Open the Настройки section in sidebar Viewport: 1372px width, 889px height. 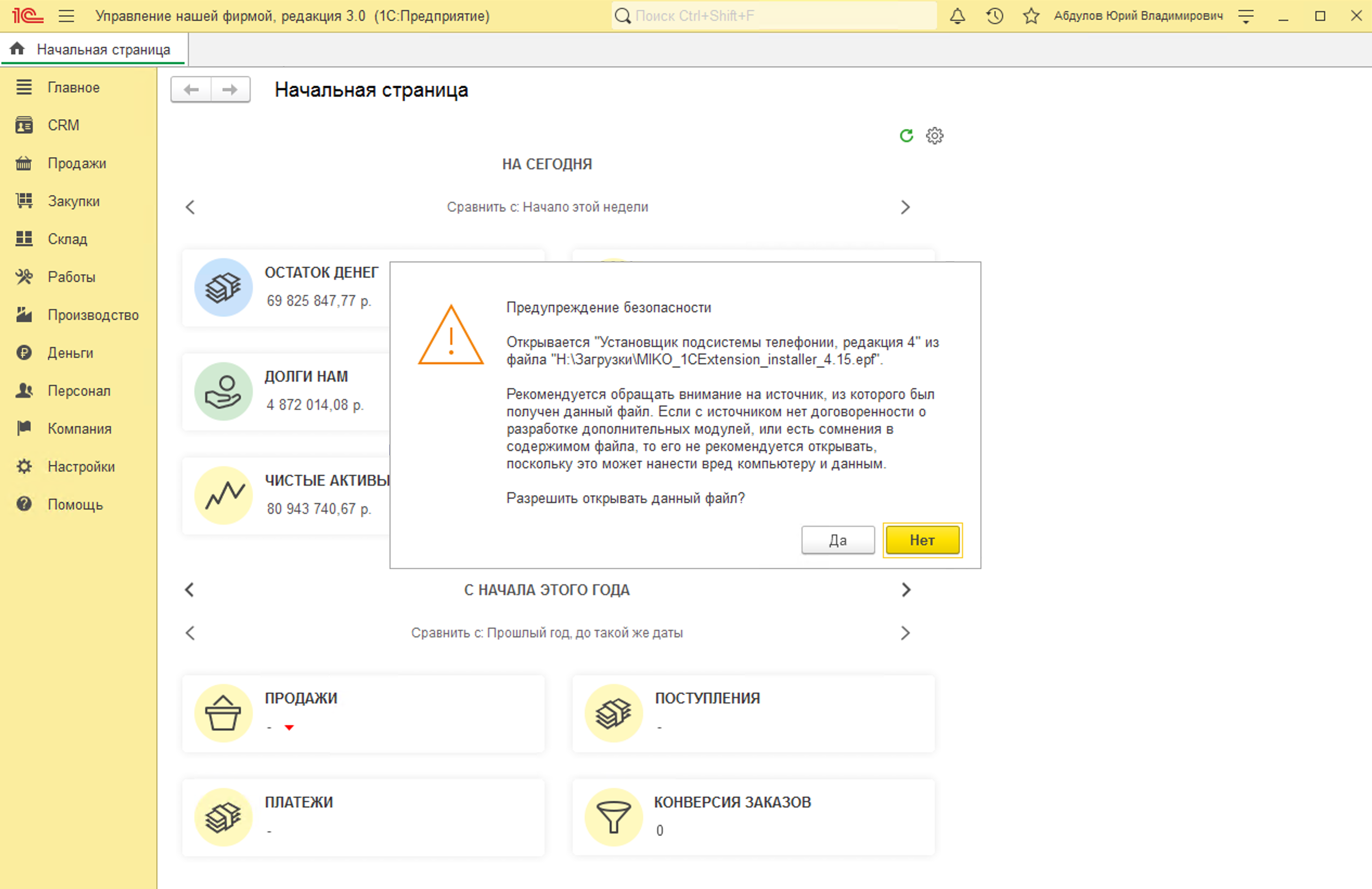pos(81,467)
